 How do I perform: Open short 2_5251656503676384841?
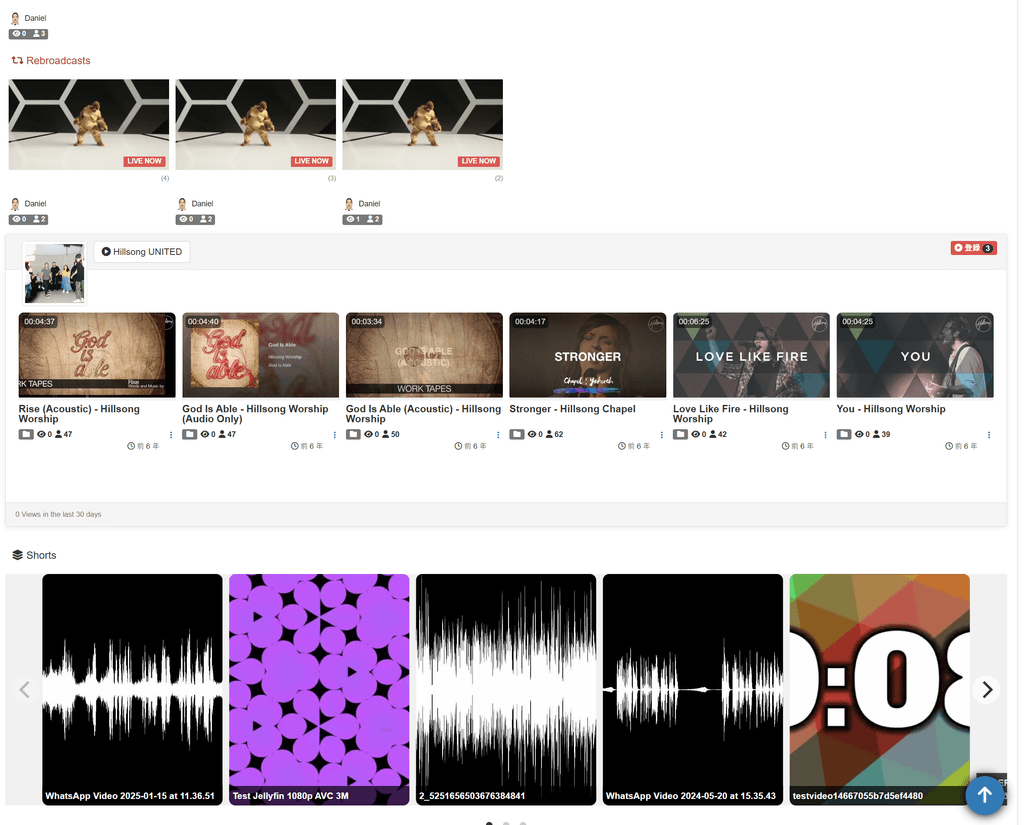tap(506, 690)
